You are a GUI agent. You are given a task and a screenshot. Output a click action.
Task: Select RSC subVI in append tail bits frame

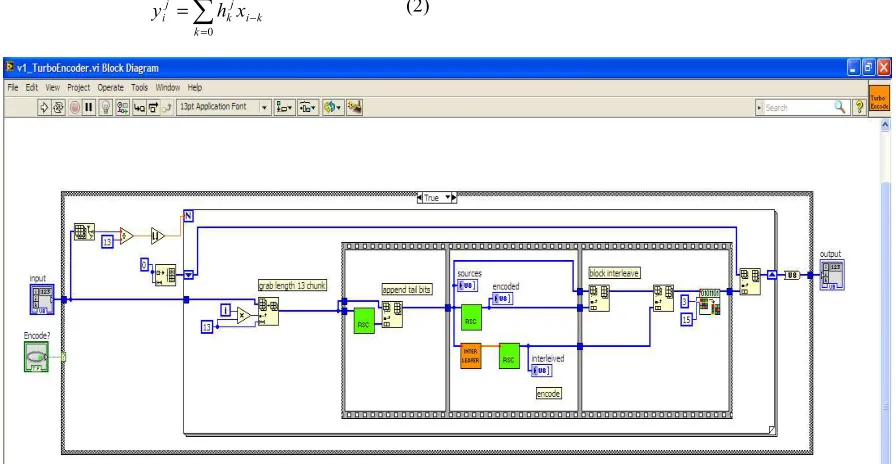pos(364,321)
